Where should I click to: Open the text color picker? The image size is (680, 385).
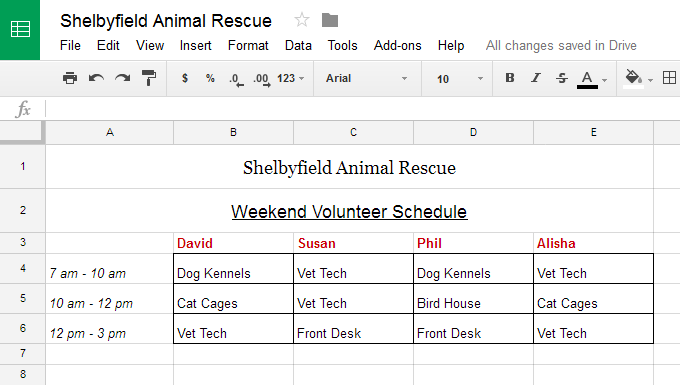pyautogui.click(x=592, y=79)
